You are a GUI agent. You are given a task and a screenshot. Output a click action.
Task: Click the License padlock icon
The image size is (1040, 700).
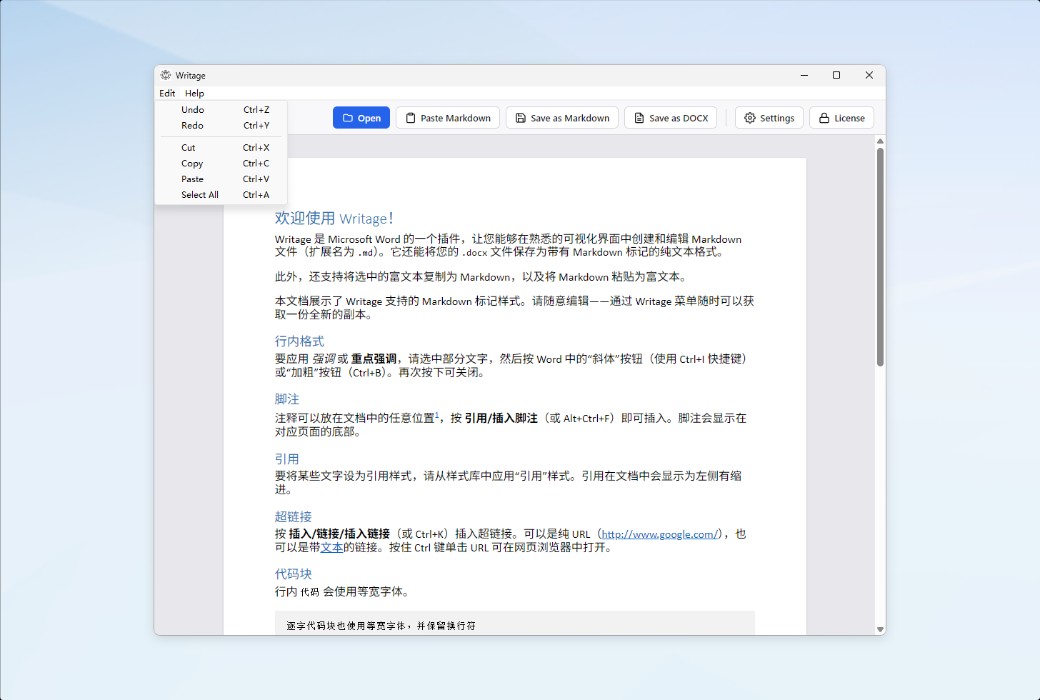pos(826,117)
